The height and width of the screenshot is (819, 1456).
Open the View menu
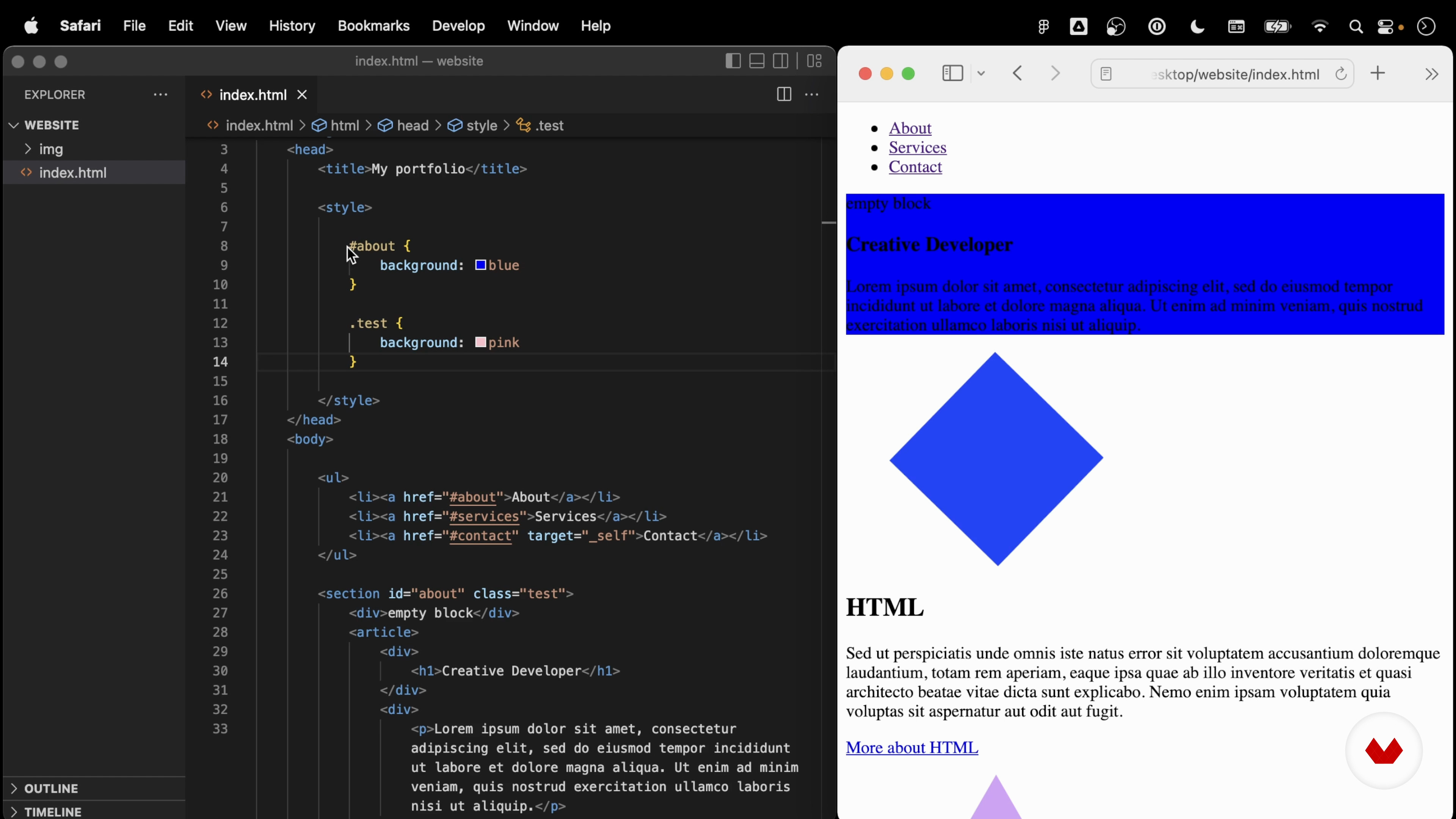click(231, 25)
